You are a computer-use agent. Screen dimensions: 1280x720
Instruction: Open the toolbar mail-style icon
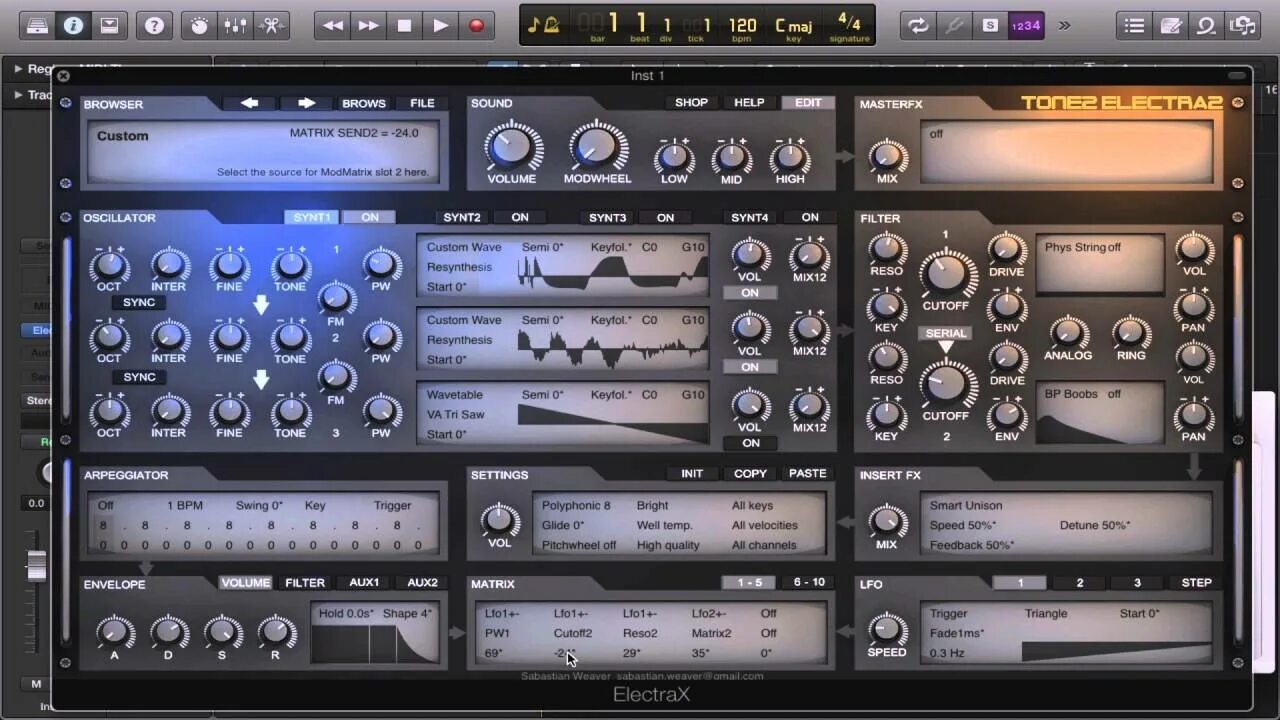(x=109, y=26)
